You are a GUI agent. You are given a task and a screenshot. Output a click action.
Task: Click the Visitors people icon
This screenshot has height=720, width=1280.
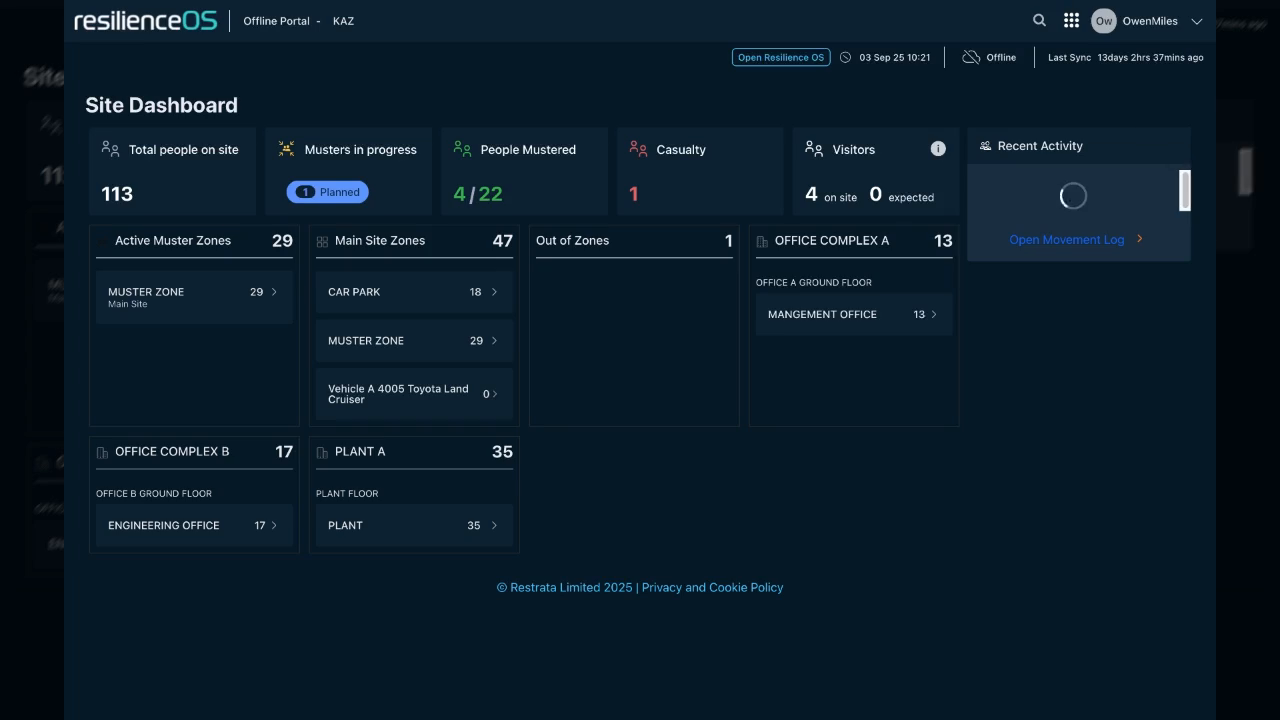814,149
